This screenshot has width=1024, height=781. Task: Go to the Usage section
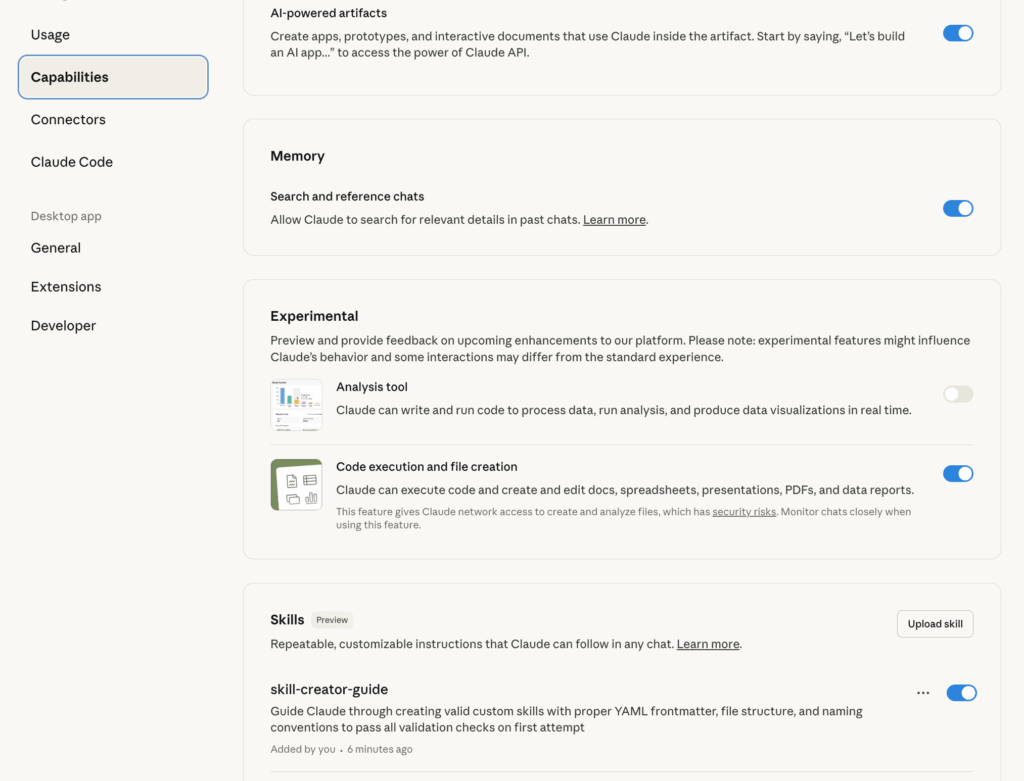pyautogui.click(x=49, y=34)
